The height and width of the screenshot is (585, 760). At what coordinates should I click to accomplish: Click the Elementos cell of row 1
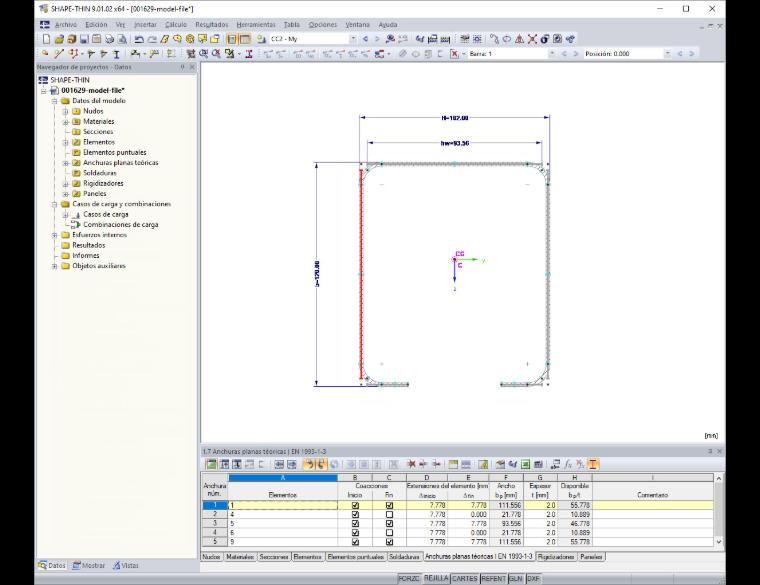[x=283, y=505]
